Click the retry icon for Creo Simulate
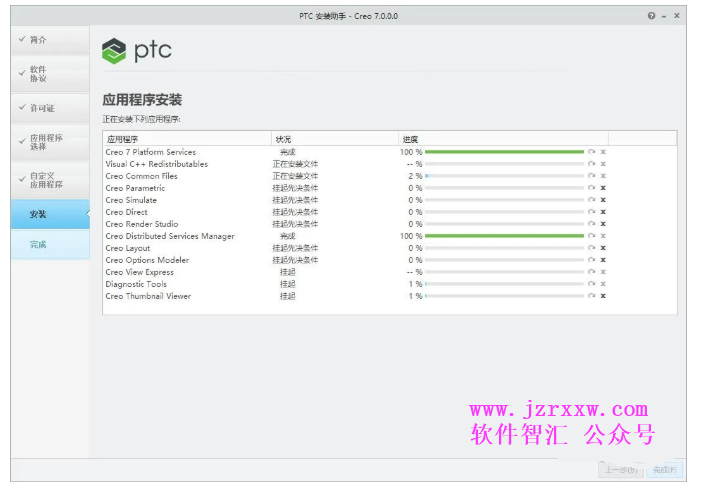 (592, 200)
